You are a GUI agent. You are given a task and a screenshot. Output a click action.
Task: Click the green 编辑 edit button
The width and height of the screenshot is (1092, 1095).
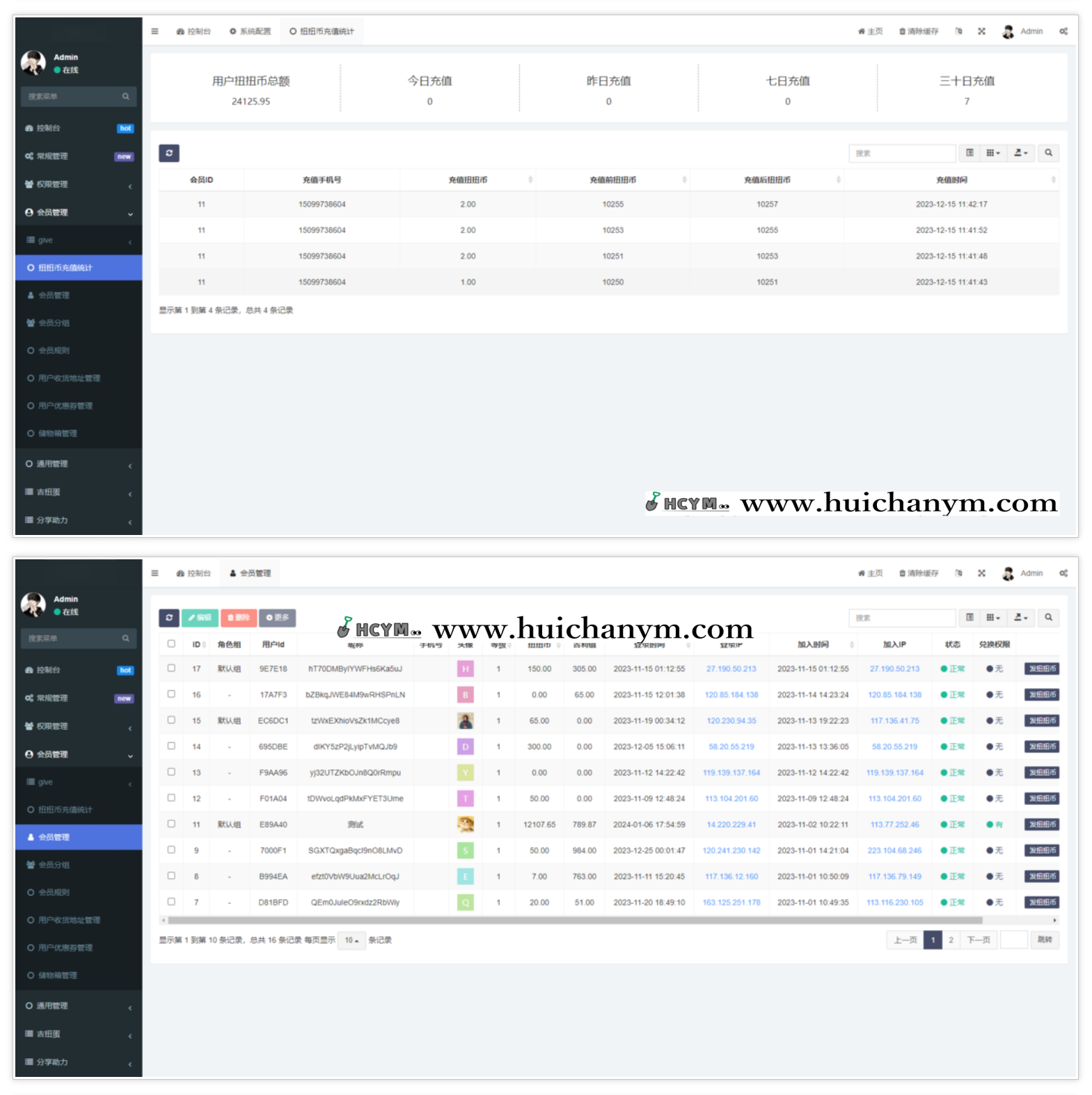[200, 618]
